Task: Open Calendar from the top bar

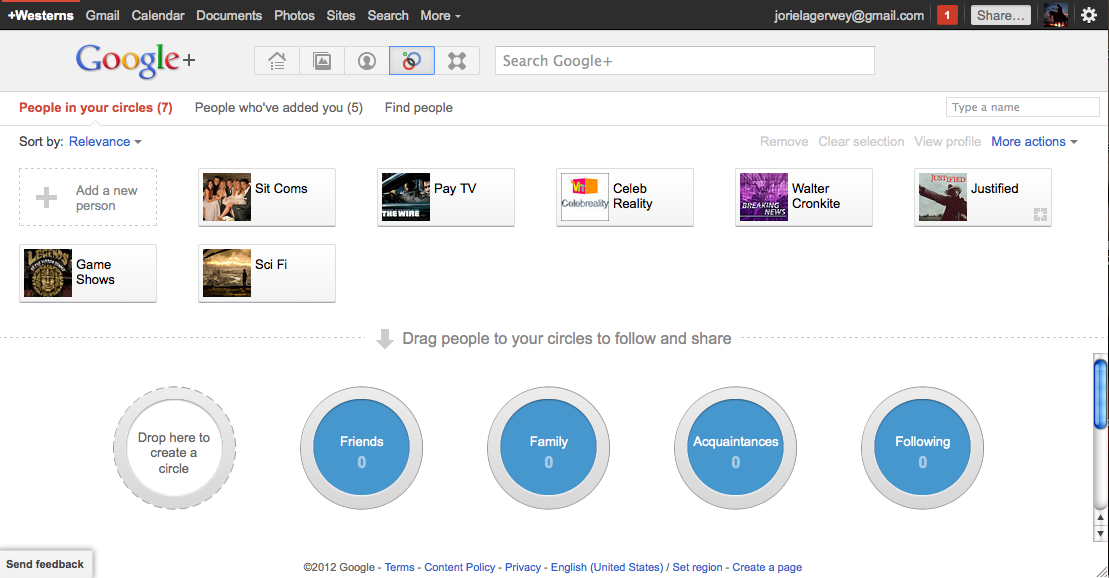Action: (158, 15)
